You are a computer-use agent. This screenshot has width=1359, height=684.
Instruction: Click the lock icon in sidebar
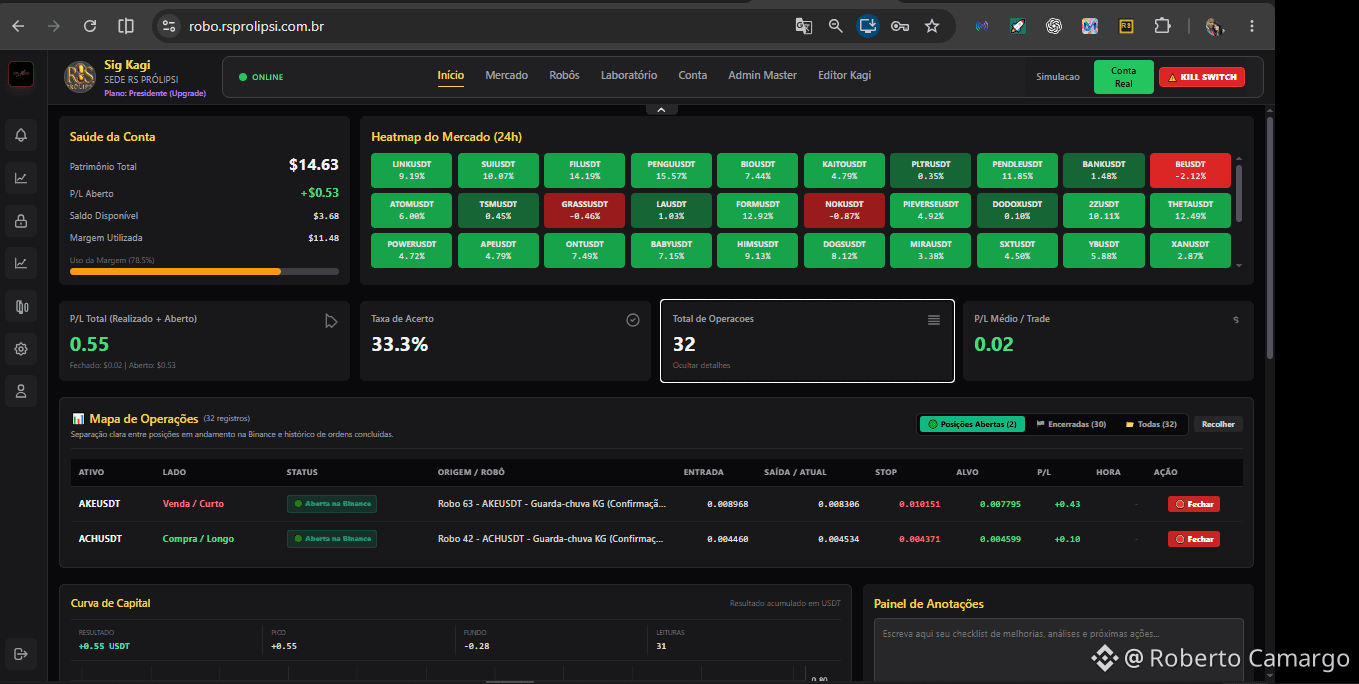click(x=20, y=221)
